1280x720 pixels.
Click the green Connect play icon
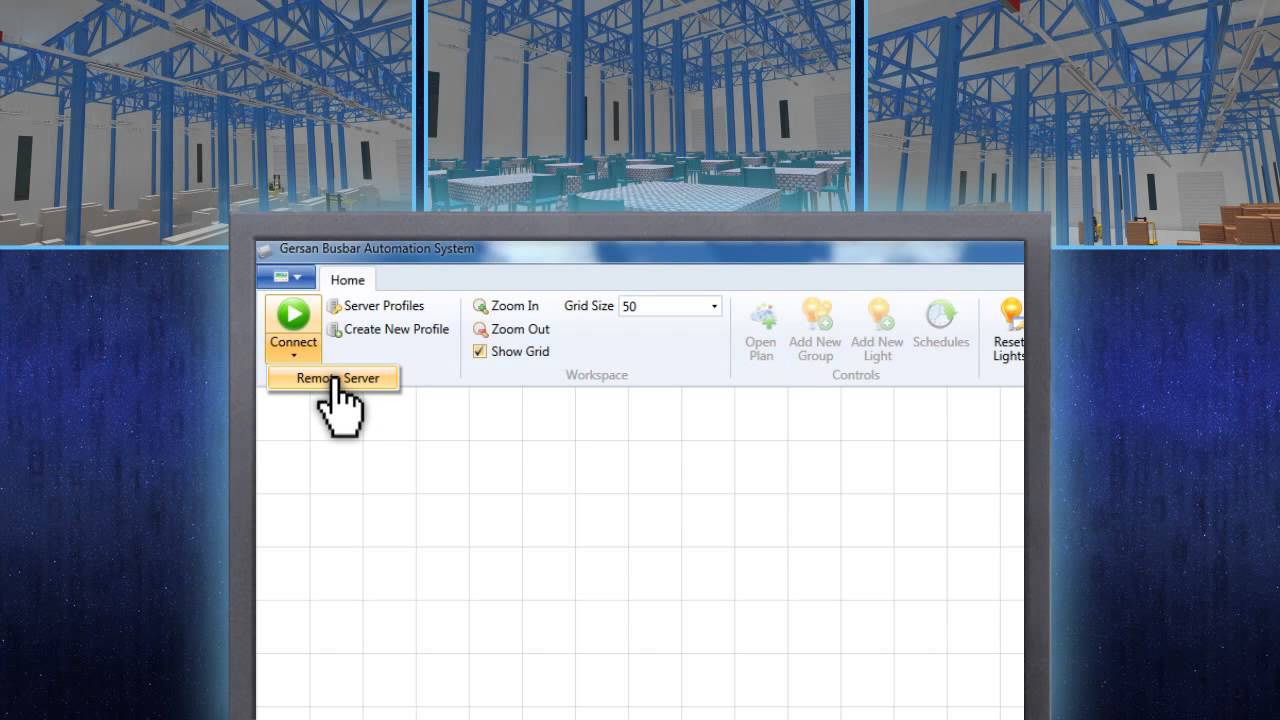293,314
